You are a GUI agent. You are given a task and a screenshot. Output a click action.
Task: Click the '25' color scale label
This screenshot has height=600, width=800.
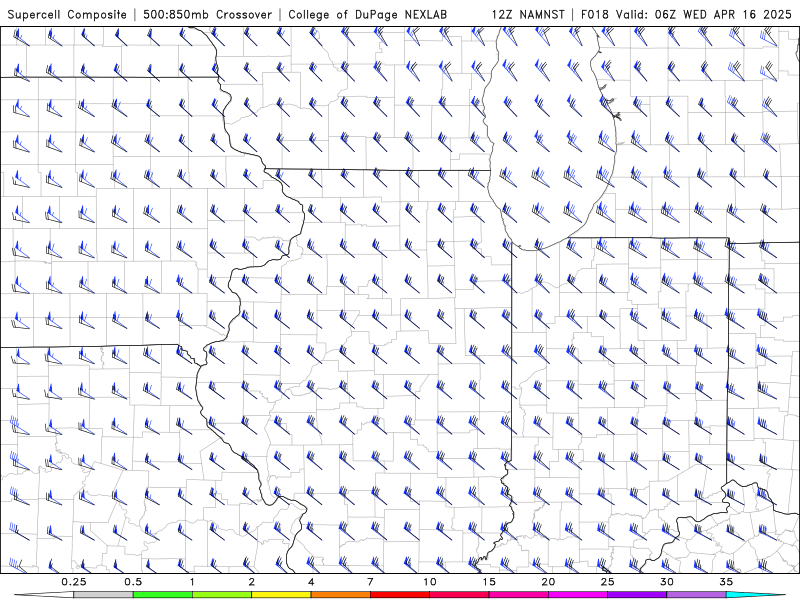point(607,582)
